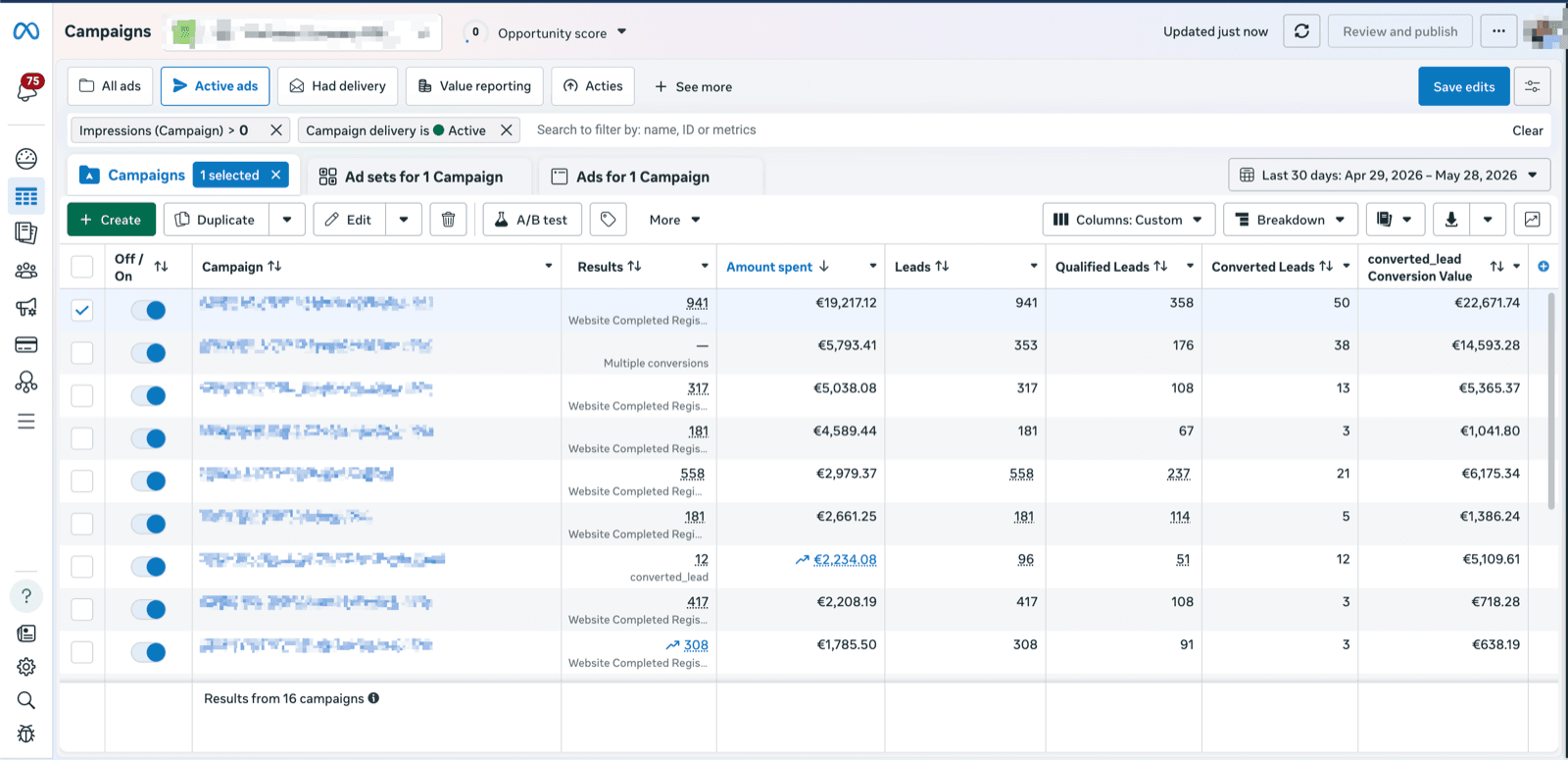Open the Acties view
Viewport: 1568px width, 760px height.
[x=594, y=86]
